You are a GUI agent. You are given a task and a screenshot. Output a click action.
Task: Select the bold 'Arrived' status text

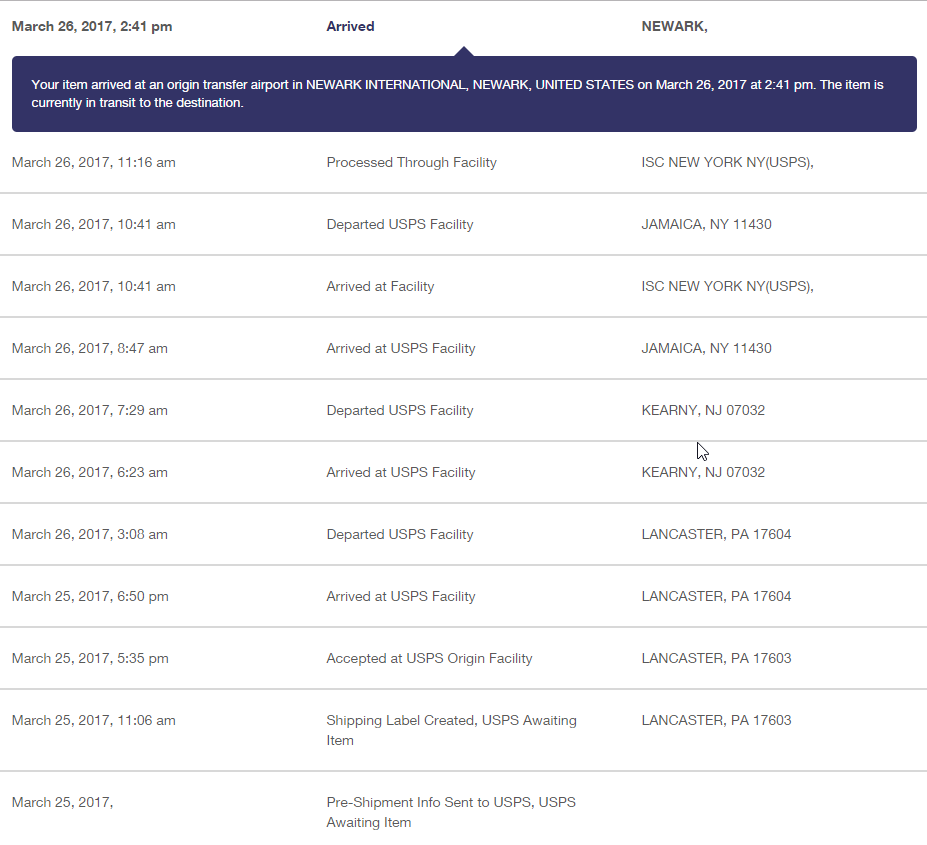tap(351, 27)
